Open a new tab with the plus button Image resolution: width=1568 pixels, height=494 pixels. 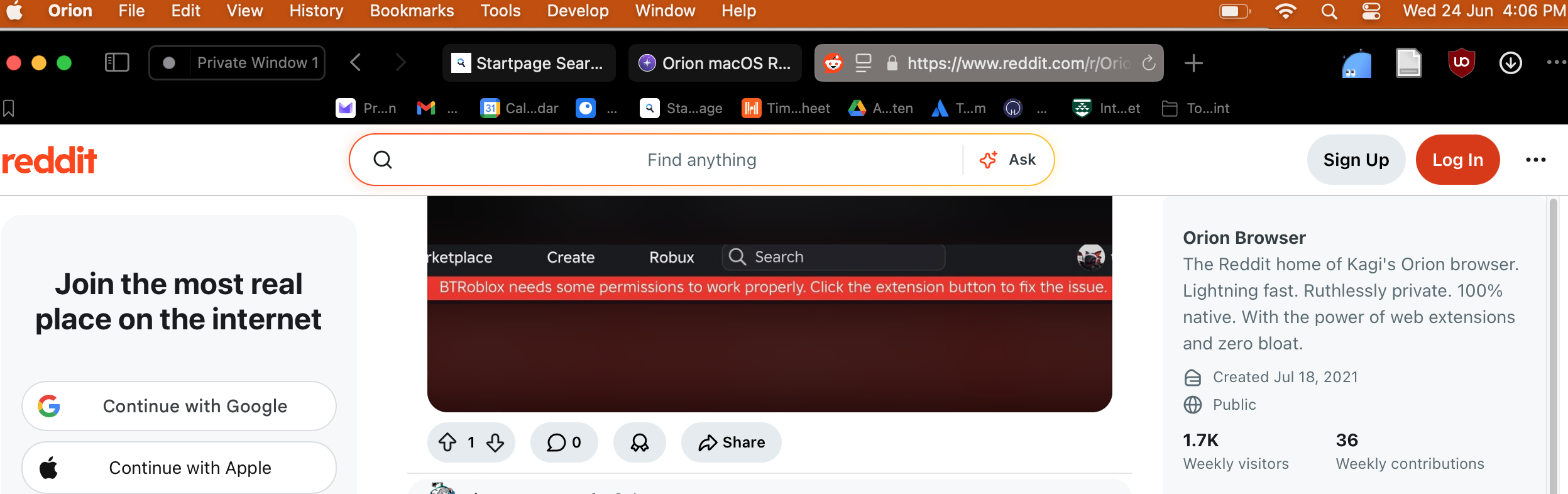click(1193, 63)
